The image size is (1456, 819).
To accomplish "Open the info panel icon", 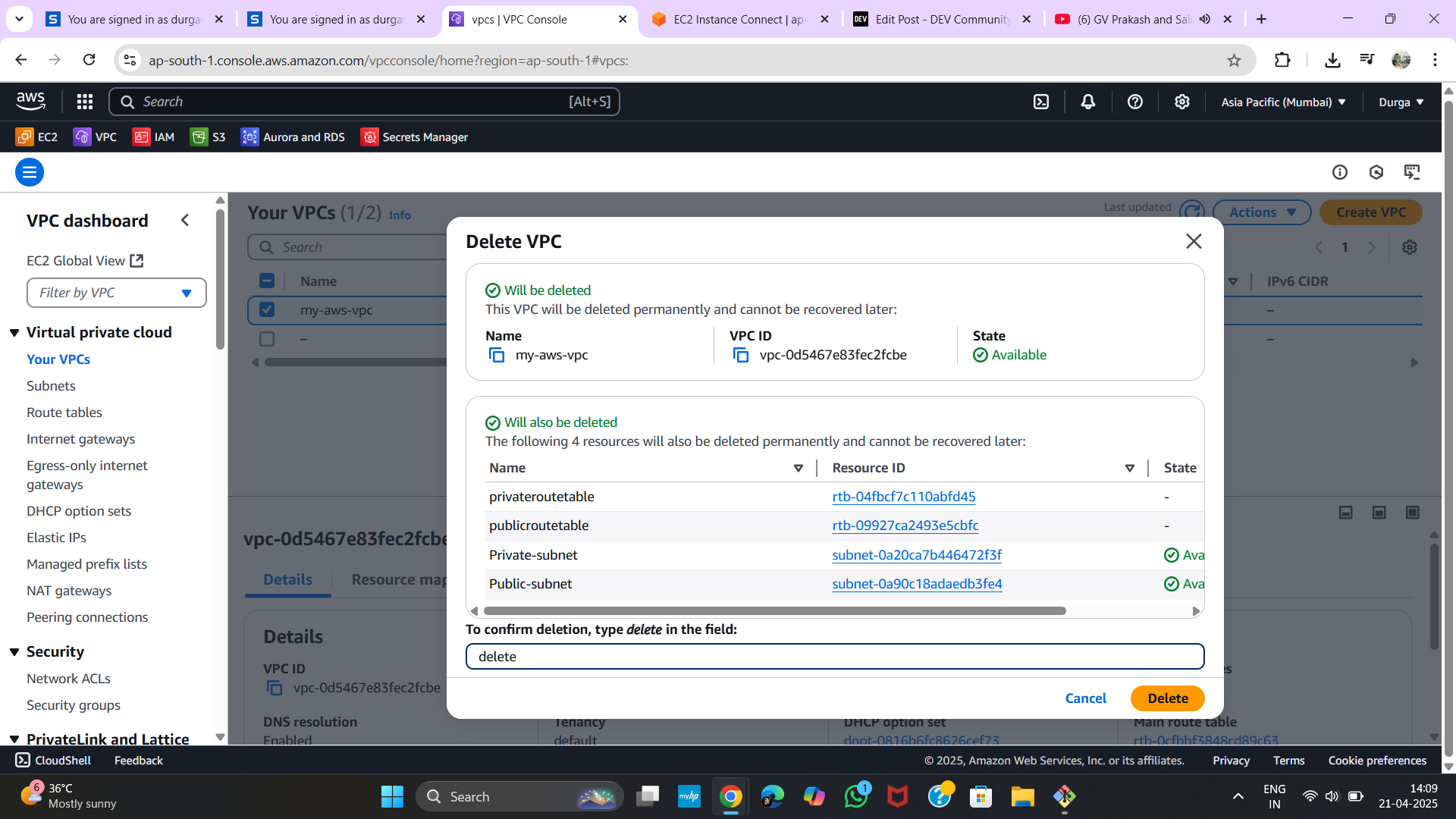I will (1340, 172).
